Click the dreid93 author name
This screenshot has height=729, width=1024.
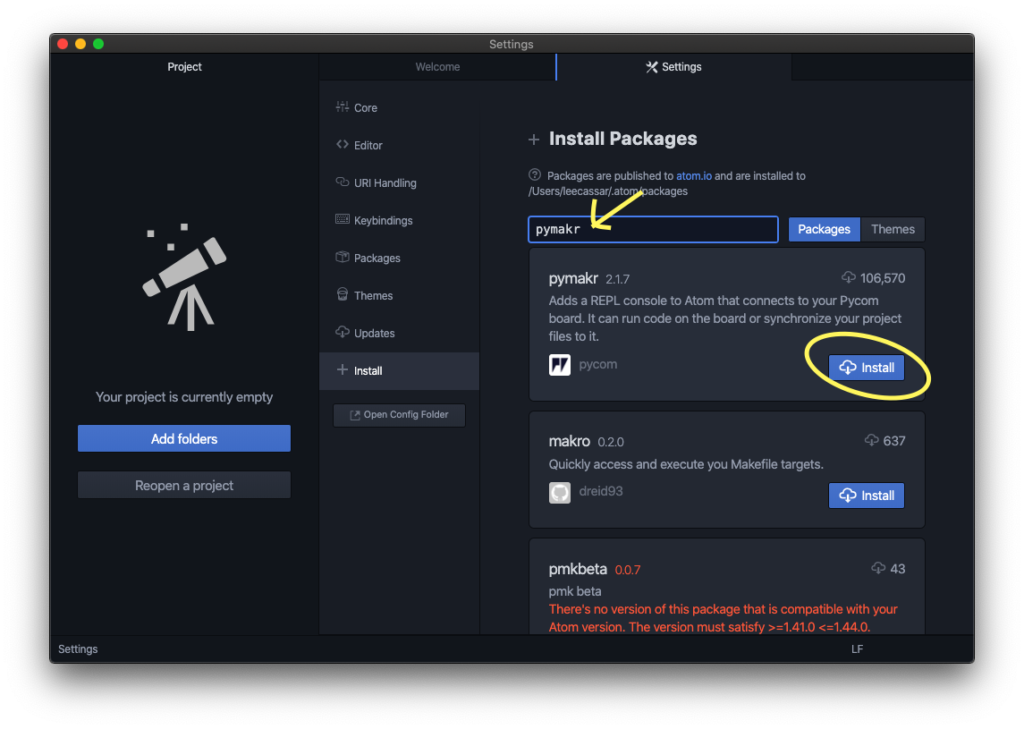601,491
